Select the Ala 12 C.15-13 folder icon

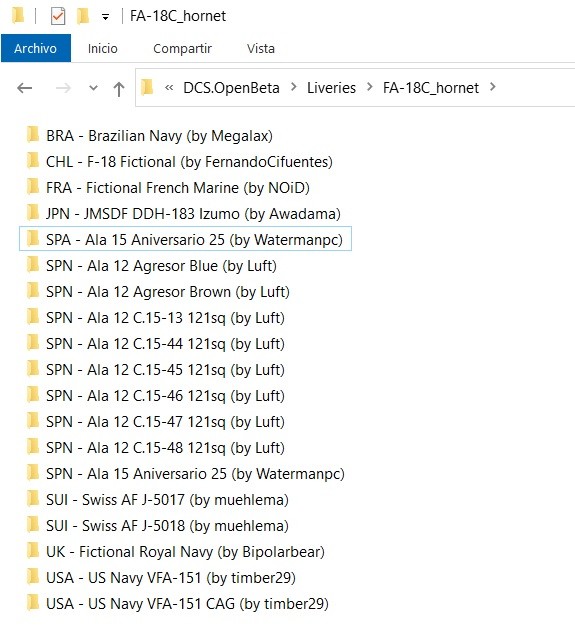[33, 316]
